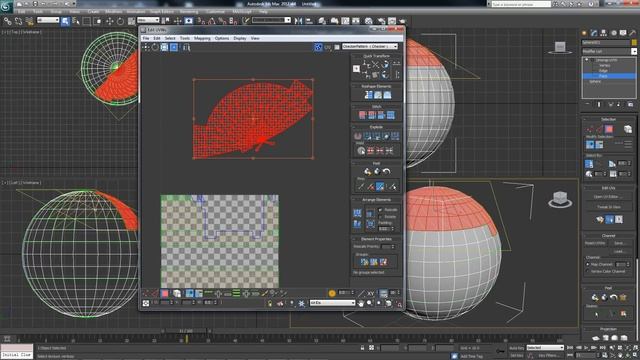Screen dimensions: 640x360
Task: Click Pack Custom icon in Arrange Elements
Action: click(x=357, y=213)
